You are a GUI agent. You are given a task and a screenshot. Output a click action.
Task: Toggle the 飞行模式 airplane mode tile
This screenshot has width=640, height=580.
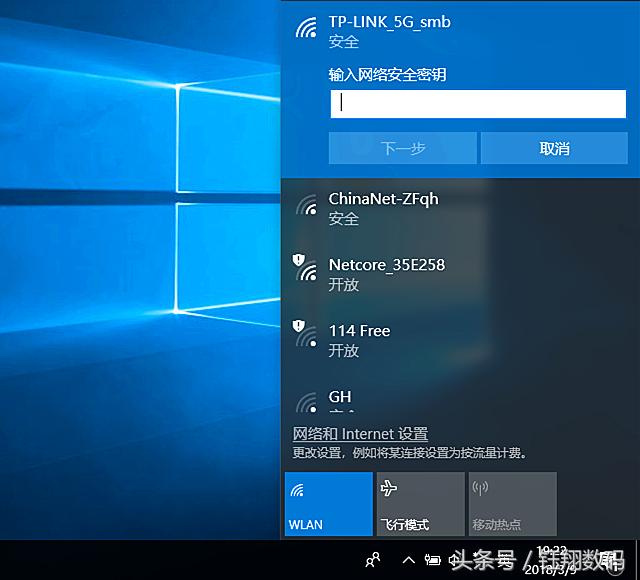click(x=420, y=504)
